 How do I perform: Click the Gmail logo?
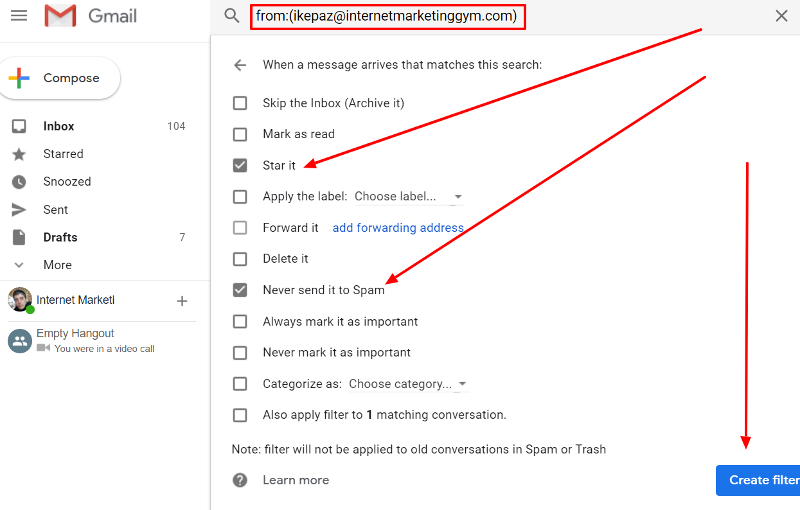coord(91,16)
